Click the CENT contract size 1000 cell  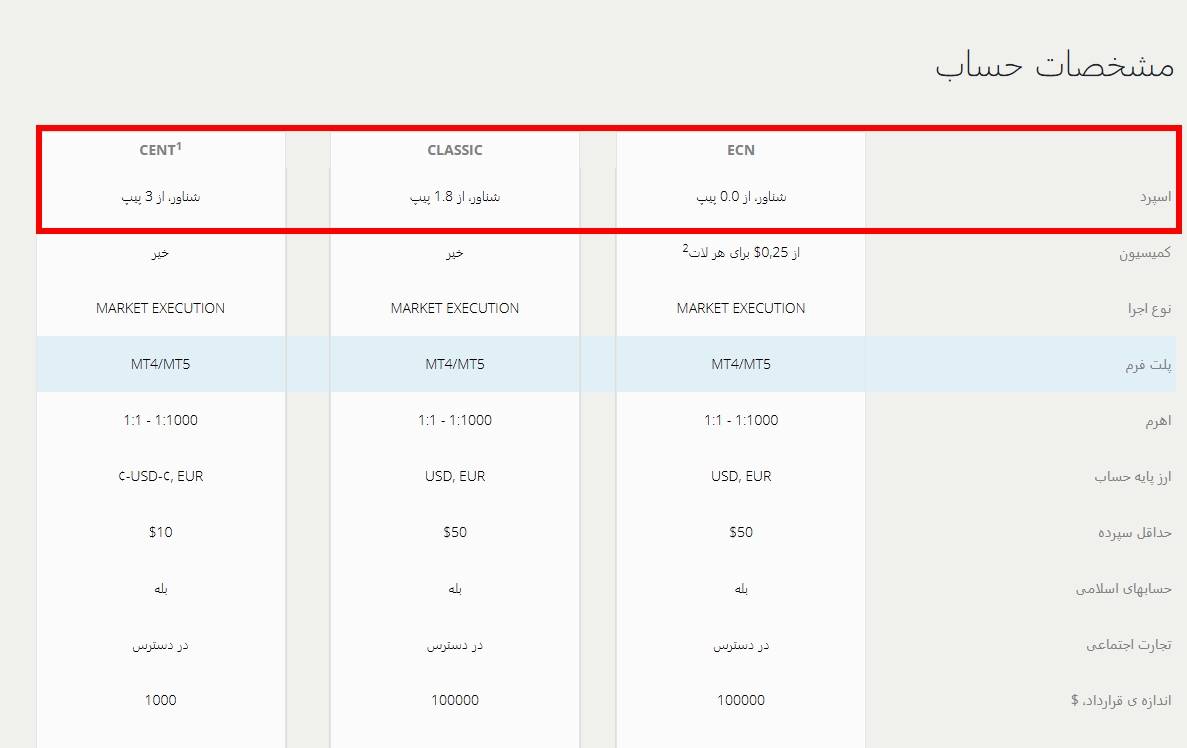(160, 700)
